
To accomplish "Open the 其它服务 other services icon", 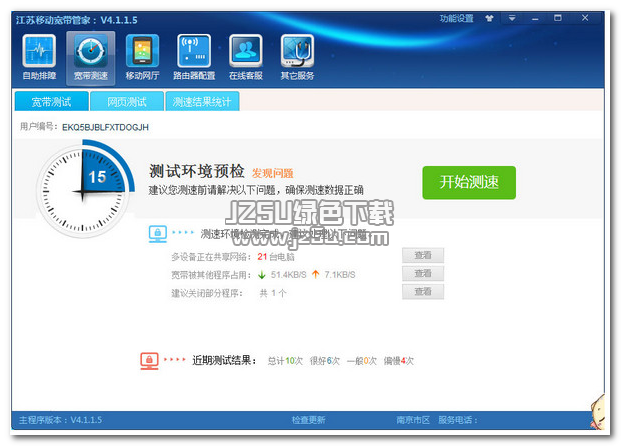I will pos(297,58).
